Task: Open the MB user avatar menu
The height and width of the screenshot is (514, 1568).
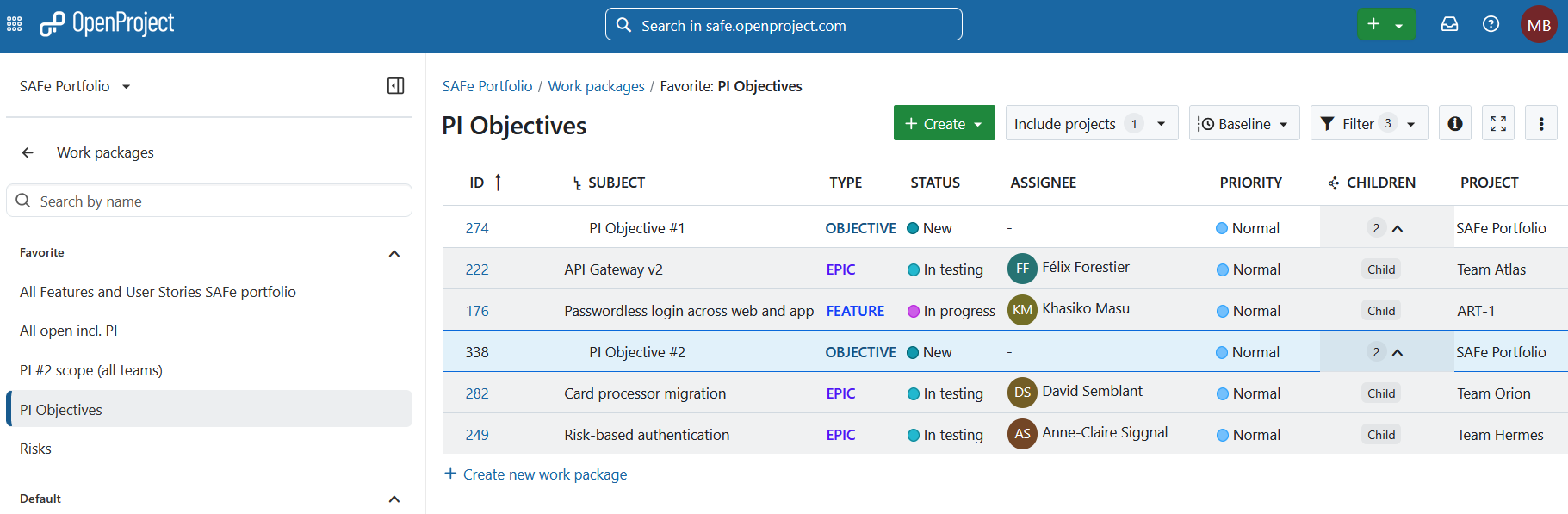Action: [x=1539, y=25]
